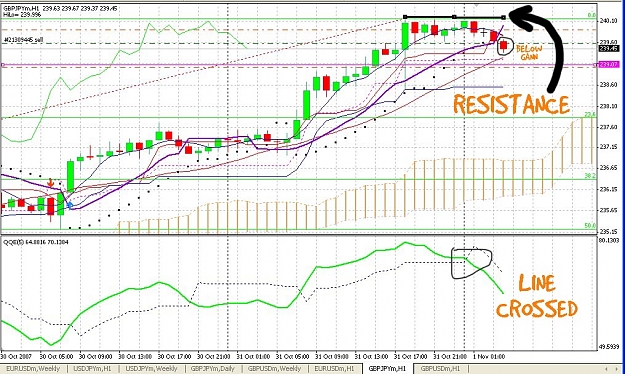Click the Fibonacci 50.0 level label
625x374 pixels.
[x=590, y=226]
